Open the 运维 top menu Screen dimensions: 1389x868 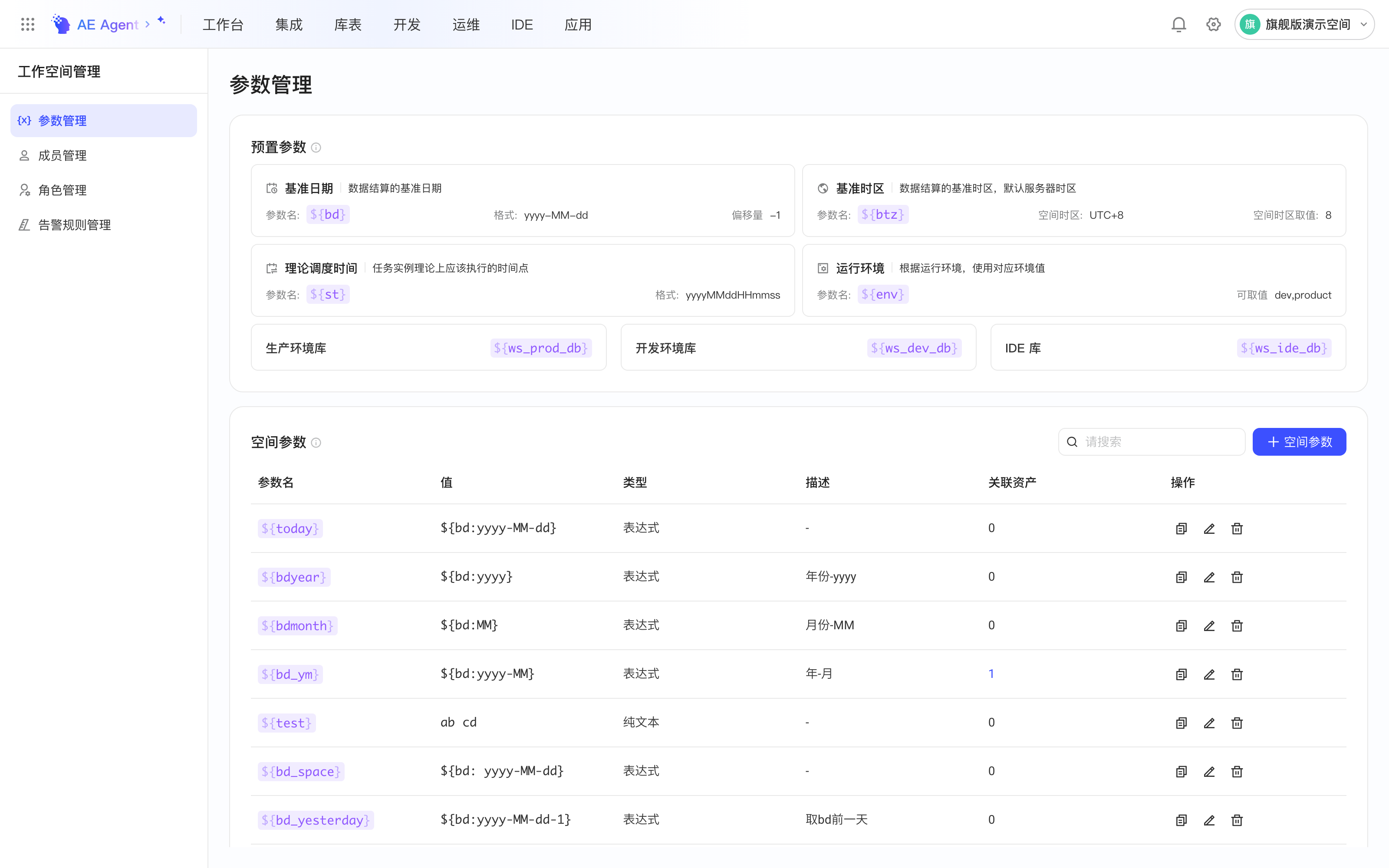466,25
